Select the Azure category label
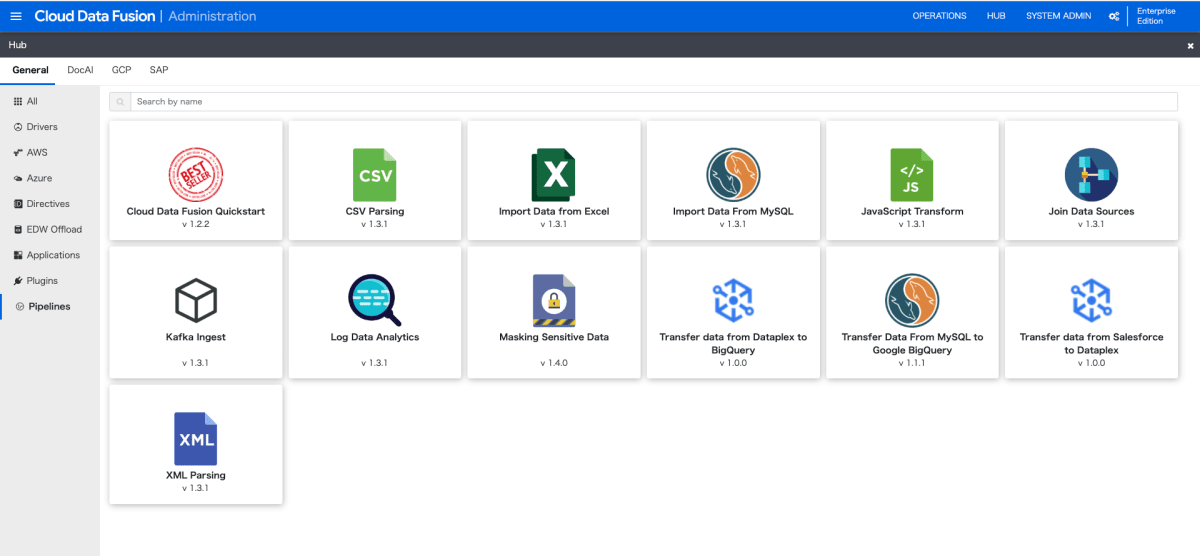This screenshot has width=1200, height=556. click(x=40, y=178)
